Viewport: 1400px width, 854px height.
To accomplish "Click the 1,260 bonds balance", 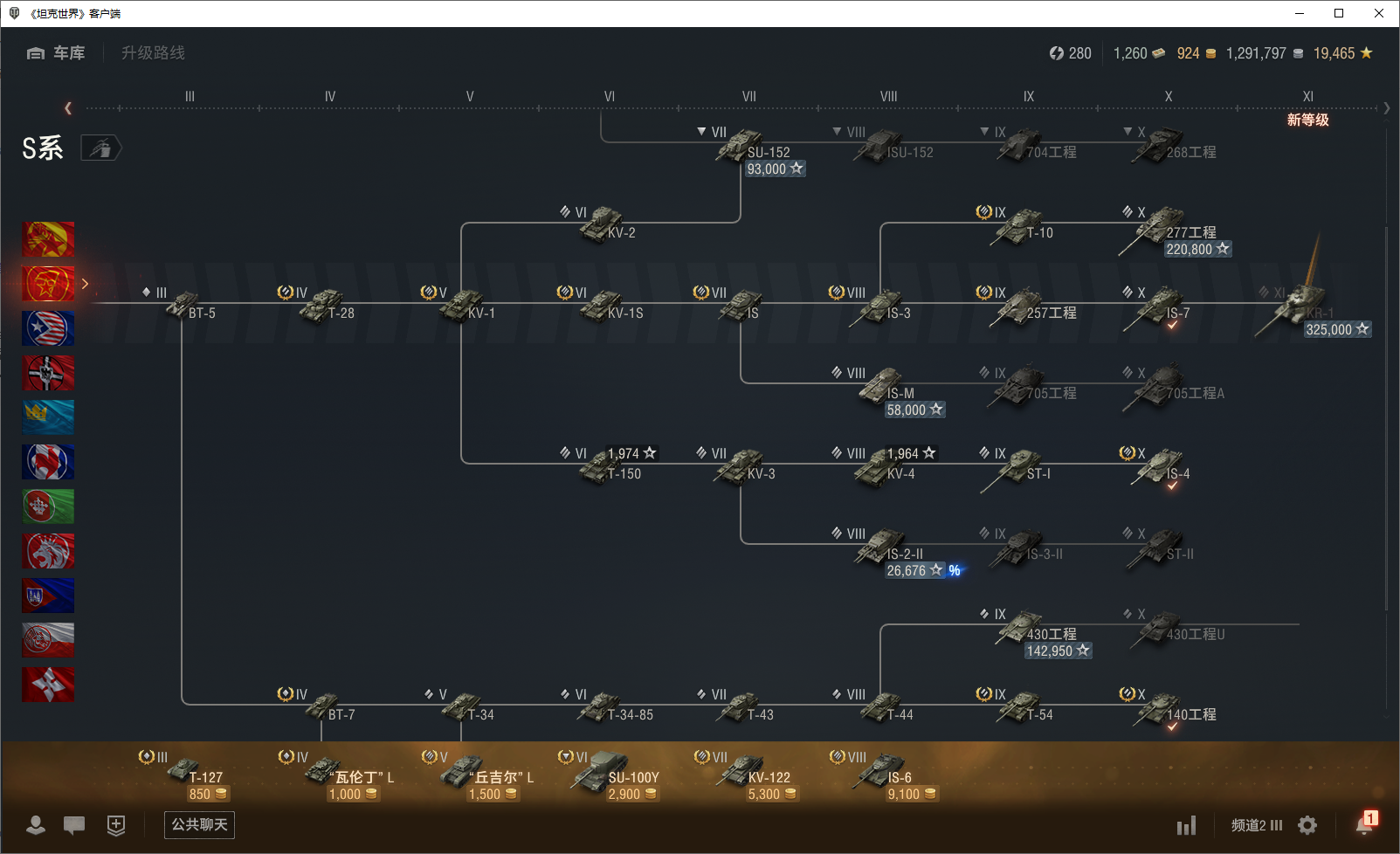I will pos(1139,53).
